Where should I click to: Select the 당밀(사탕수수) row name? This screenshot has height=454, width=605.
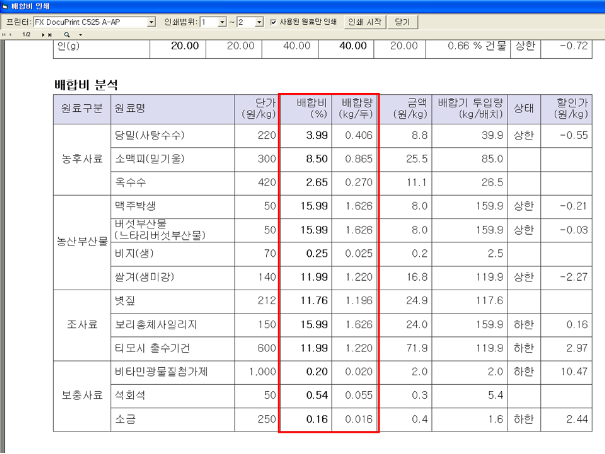(x=149, y=135)
